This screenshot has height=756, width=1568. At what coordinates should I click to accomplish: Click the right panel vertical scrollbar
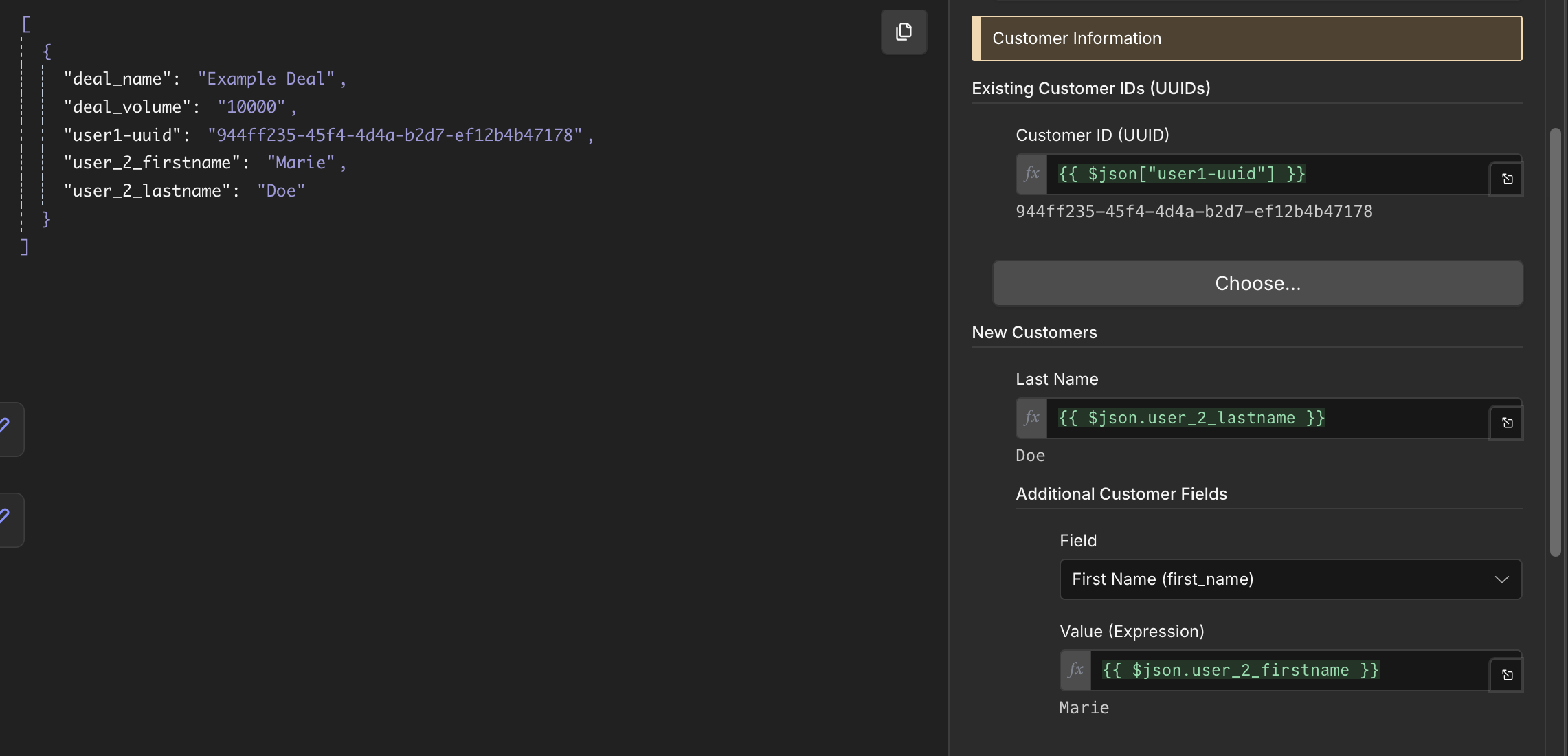pos(1556,342)
